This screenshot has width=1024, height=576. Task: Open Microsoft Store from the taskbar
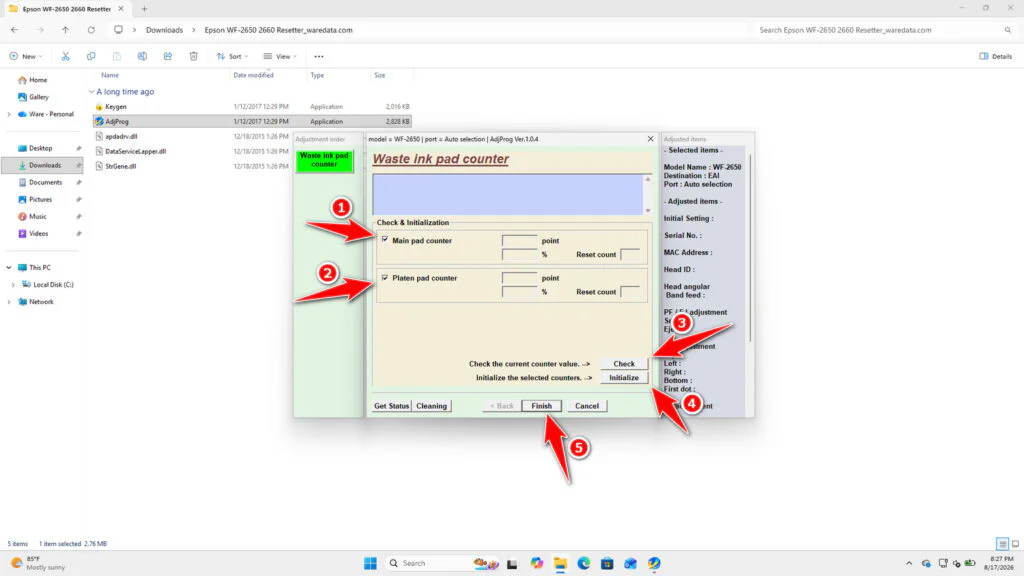point(607,563)
